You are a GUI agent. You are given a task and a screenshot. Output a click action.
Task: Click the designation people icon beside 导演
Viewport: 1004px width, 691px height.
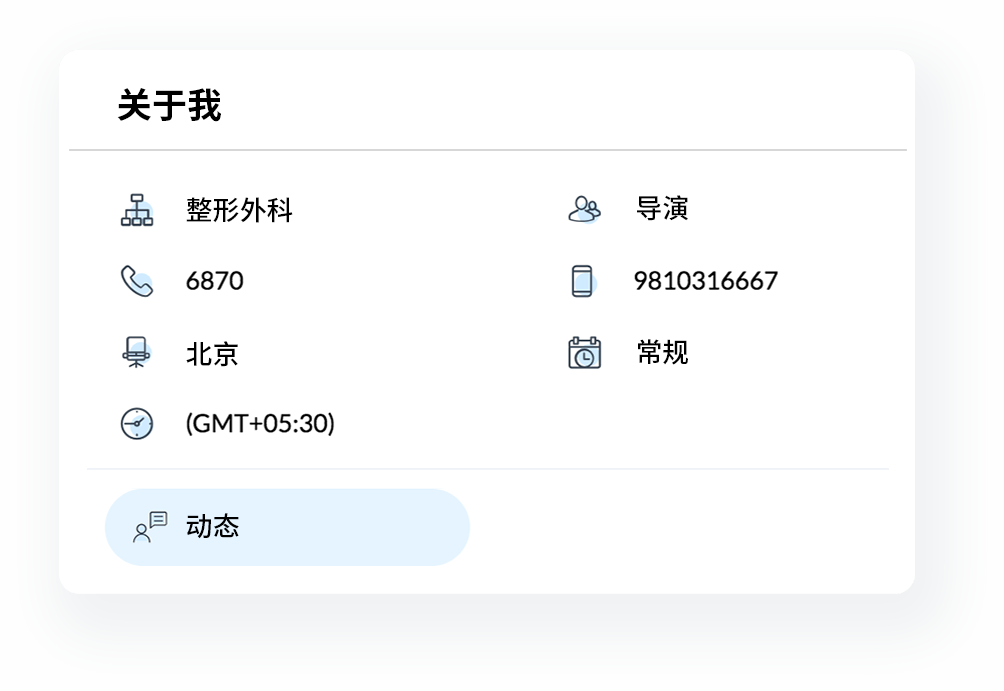tap(584, 209)
